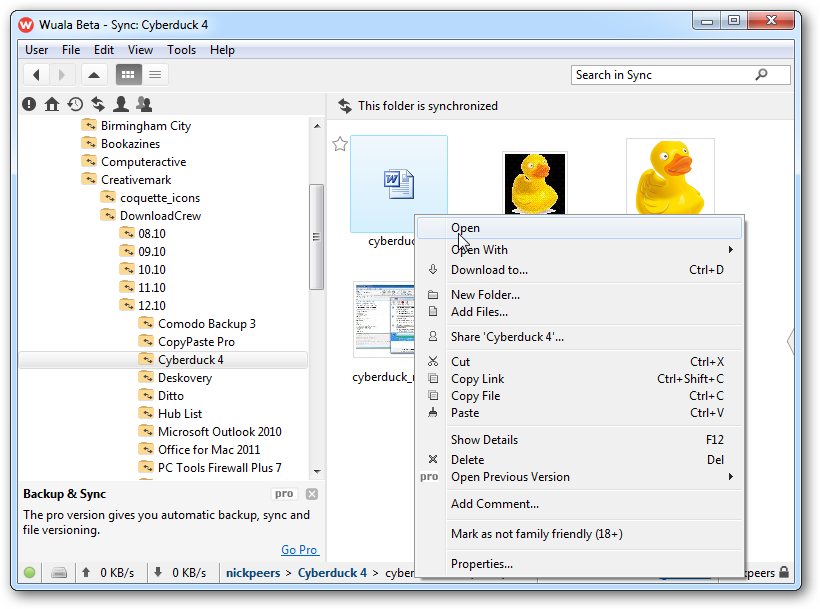Select Copy File in context menu

click(579, 396)
